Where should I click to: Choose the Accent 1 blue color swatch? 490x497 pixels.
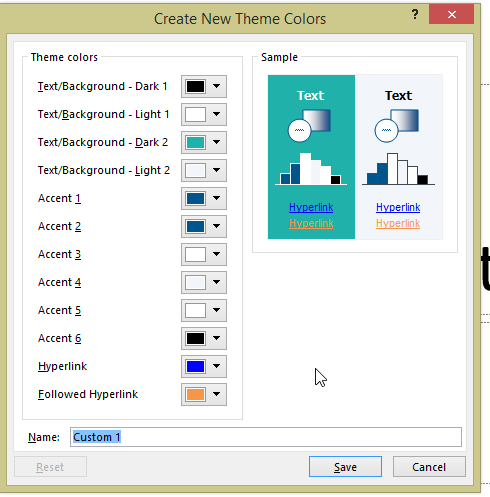click(x=195, y=198)
